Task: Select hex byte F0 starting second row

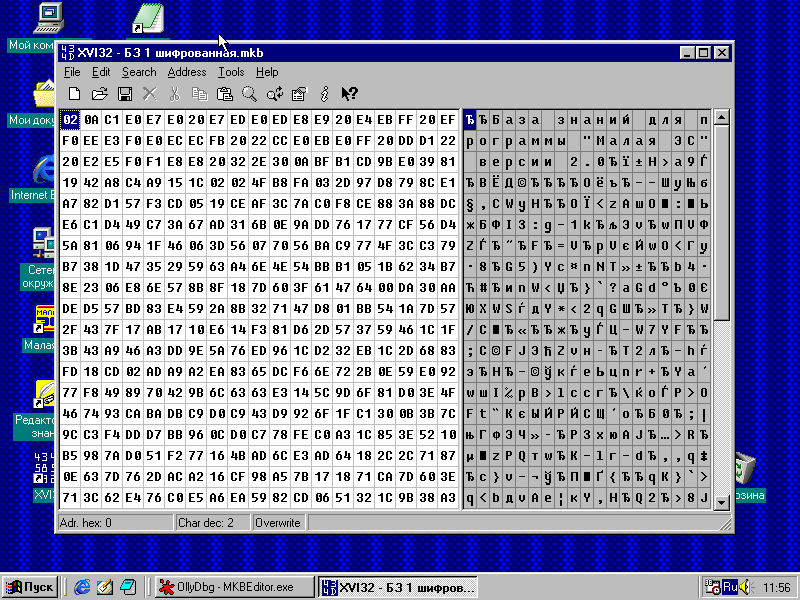Action: point(70,141)
